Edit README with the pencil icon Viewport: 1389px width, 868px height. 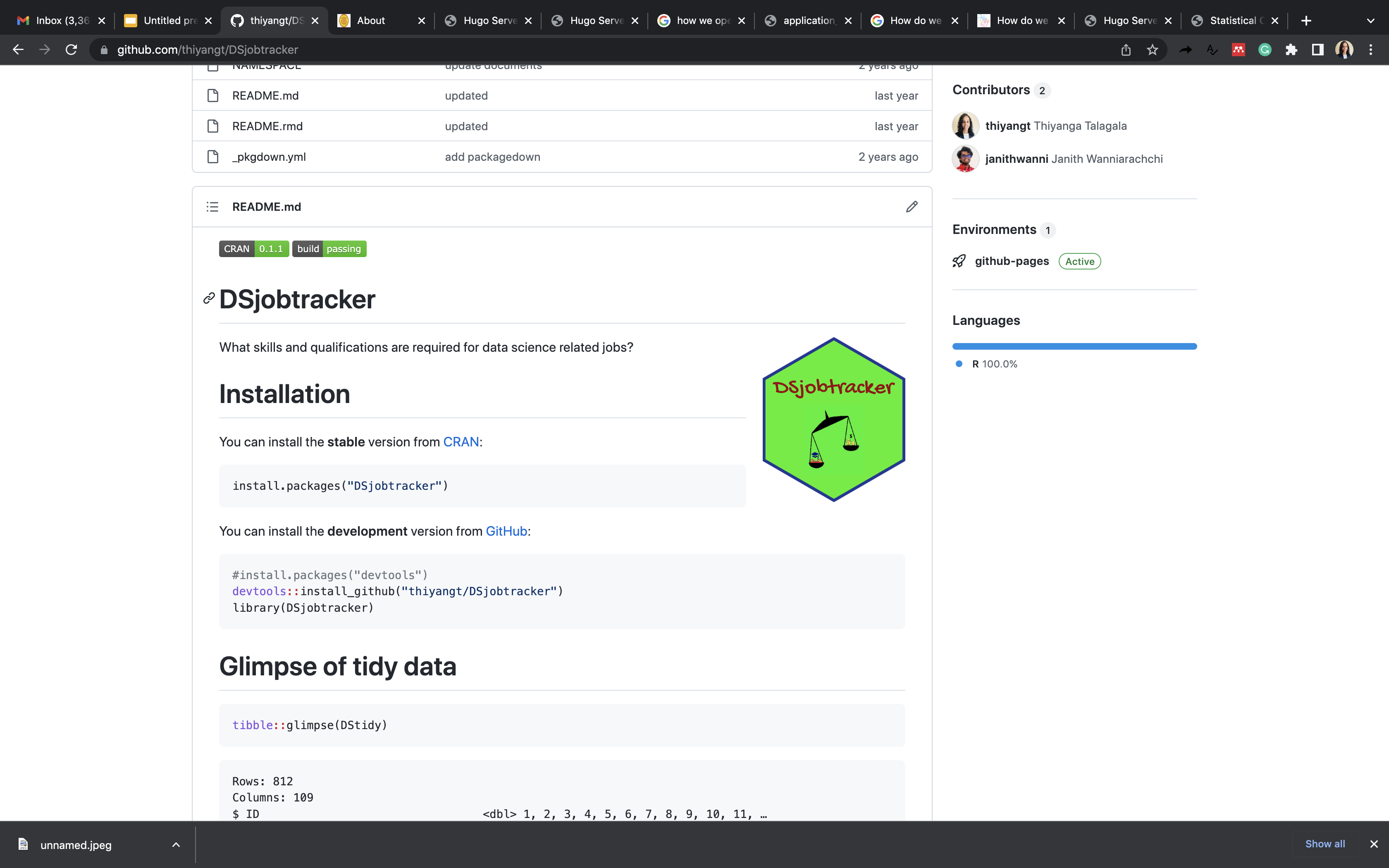tap(912, 207)
